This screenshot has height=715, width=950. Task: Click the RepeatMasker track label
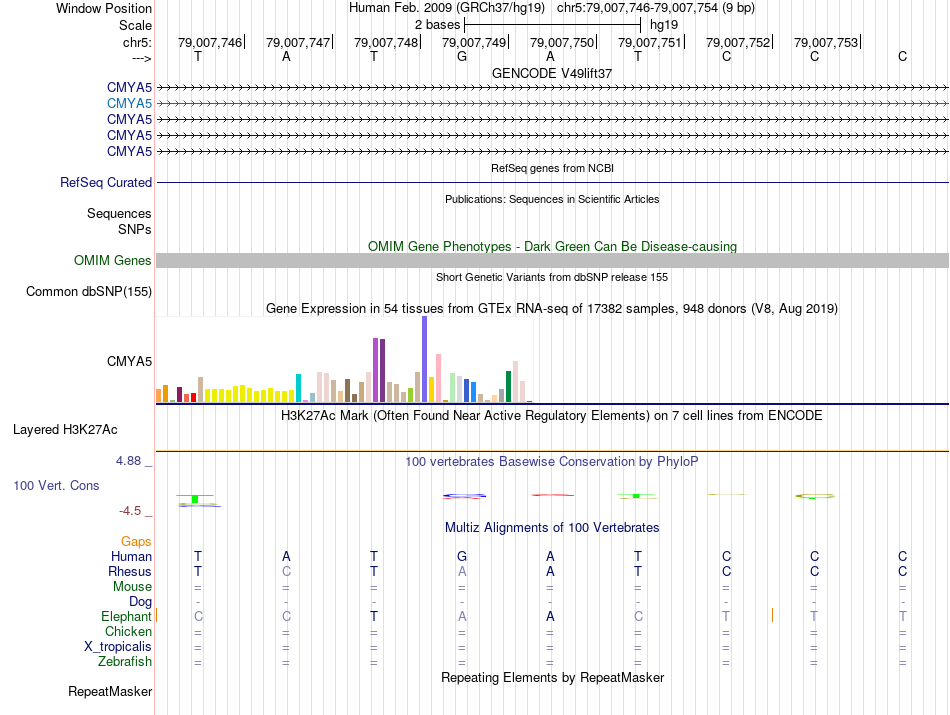point(110,691)
